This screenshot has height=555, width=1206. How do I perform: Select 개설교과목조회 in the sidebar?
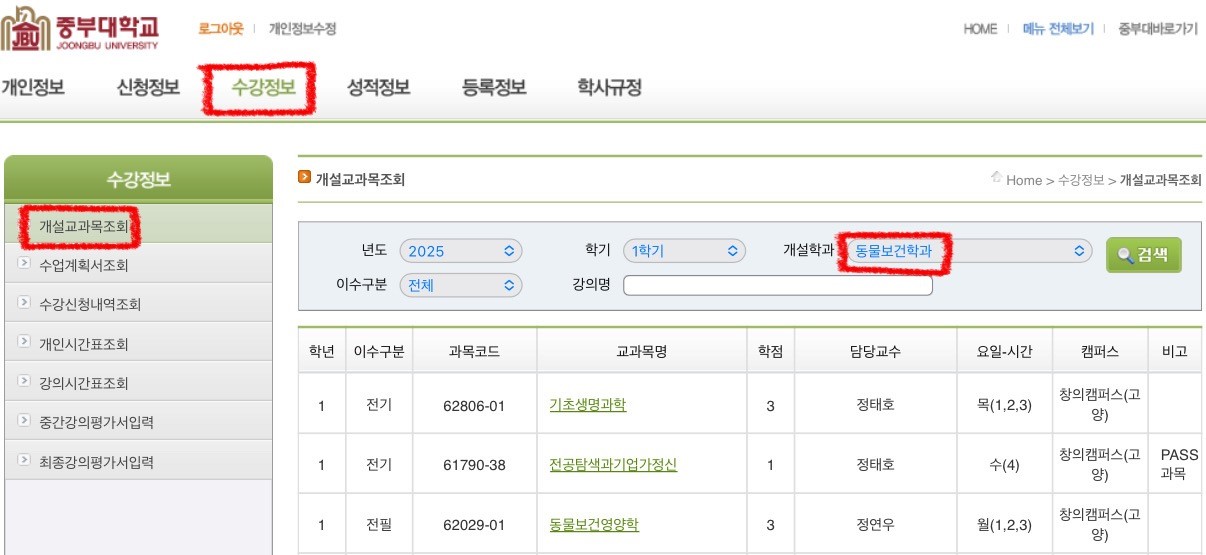coord(84,227)
